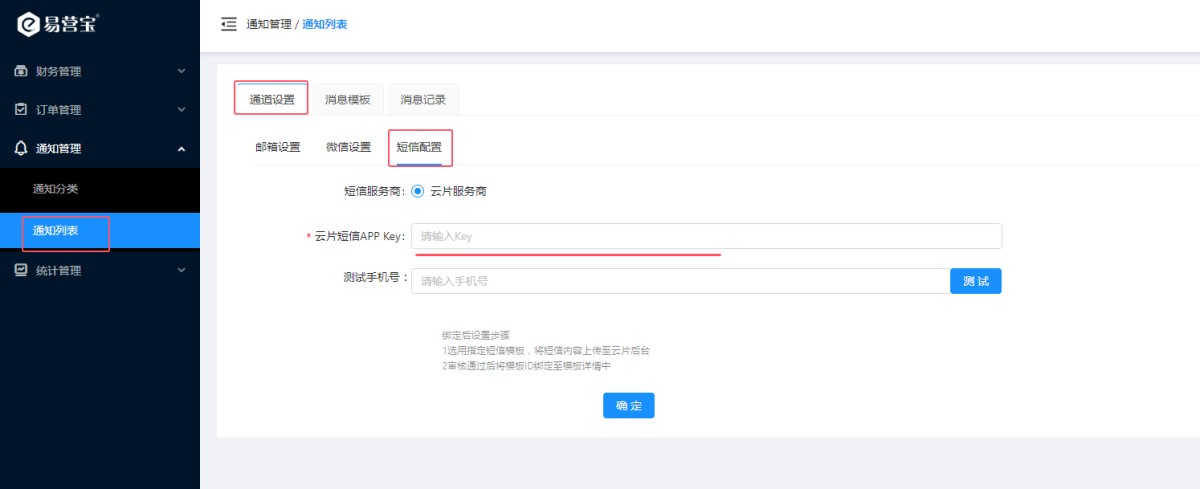Click the 统计管理 chart icon
The height and width of the screenshot is (489, 1200).
pos(21,270)
